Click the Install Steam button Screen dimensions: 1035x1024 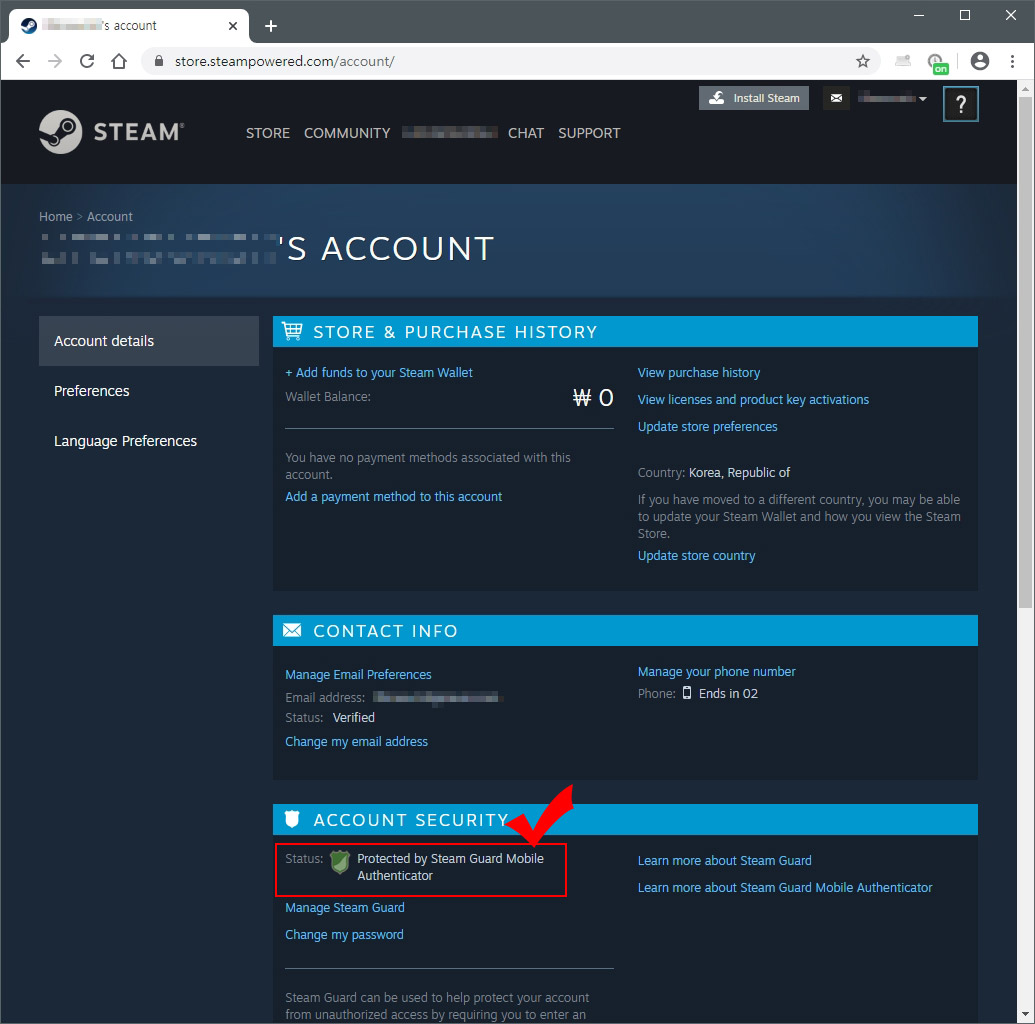(x=754, y=98)
